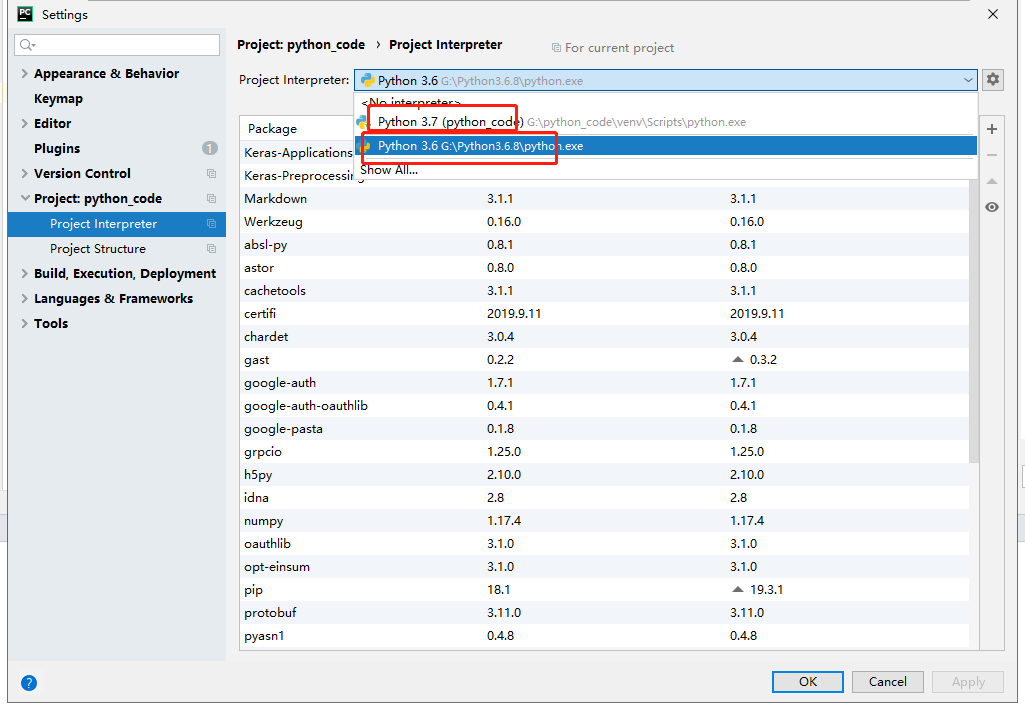
Task: Click project-level icon beside Project Structure
Action: pyautogui.click(x=211, y=248)
